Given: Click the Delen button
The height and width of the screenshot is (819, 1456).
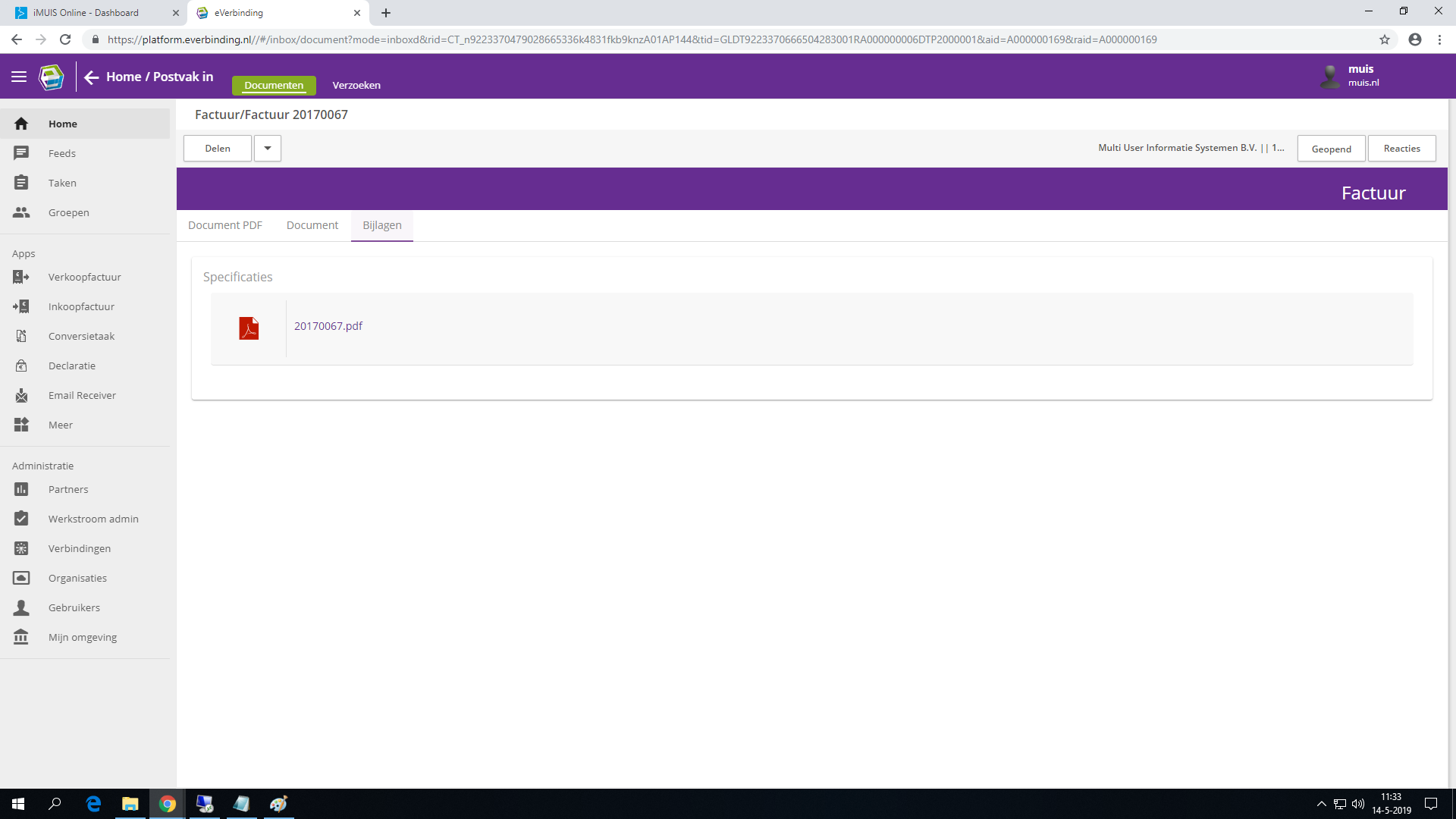Looking at the screenshot, I should (218, 149).
